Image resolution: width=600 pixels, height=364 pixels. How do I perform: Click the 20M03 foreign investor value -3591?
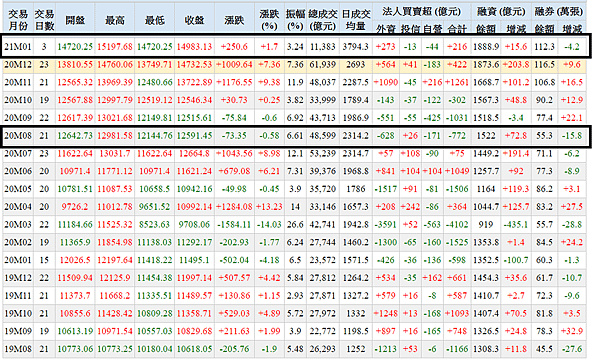tap(386, 225)
